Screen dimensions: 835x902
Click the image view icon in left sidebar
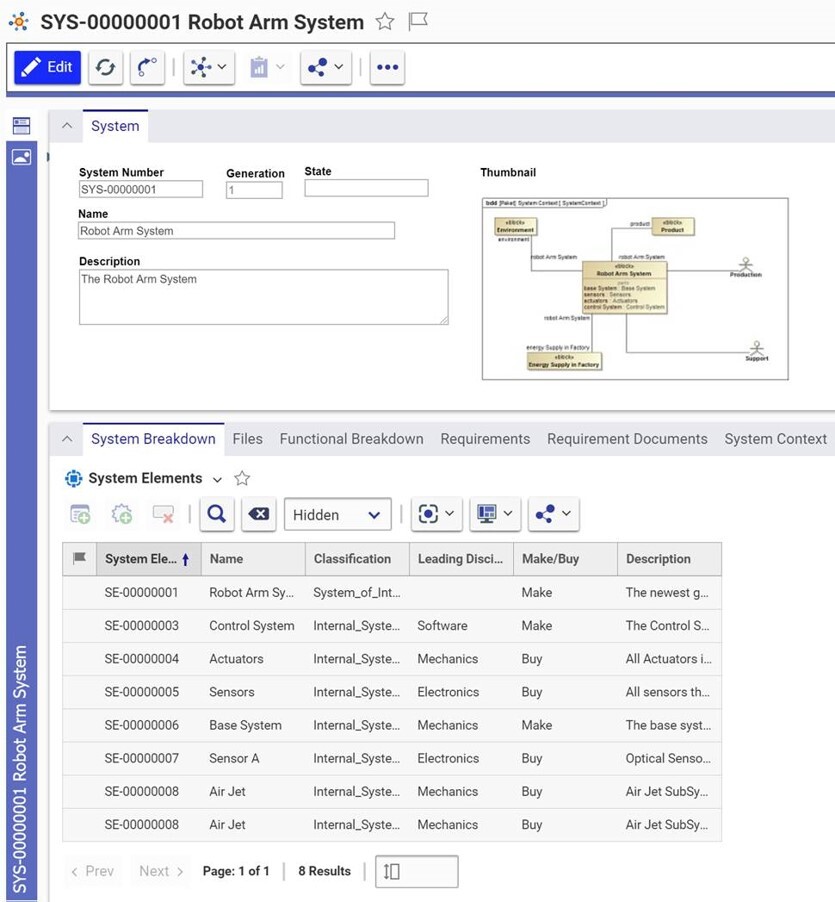pos(21,157)
